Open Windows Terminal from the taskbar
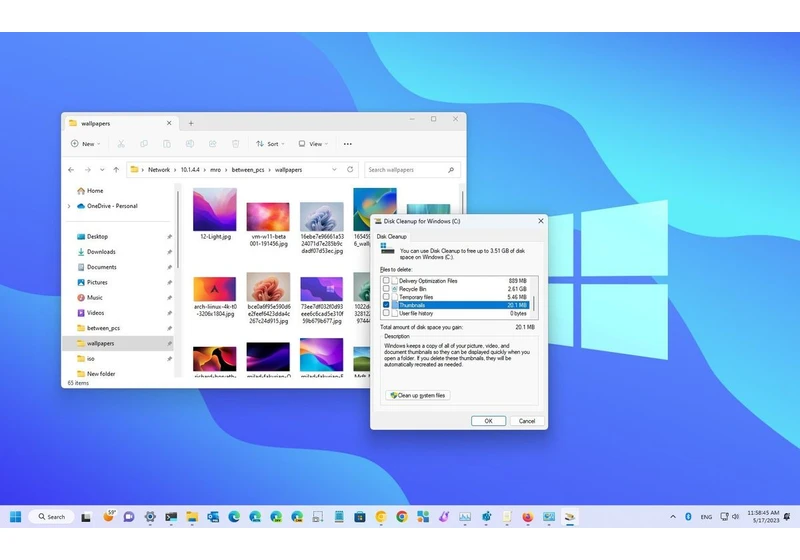This screenshot has height=560, width=800. (x=171, y=517)
